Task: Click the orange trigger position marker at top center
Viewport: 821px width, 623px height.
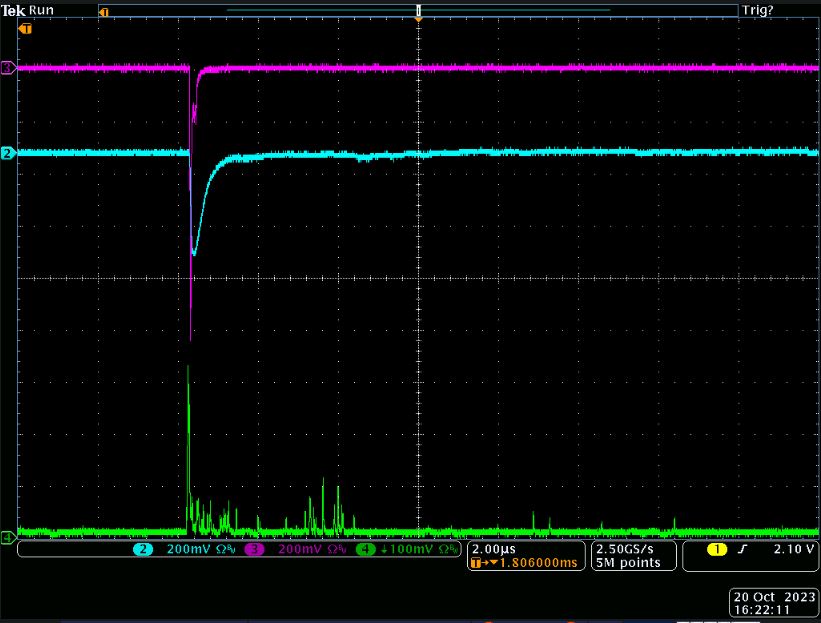Action: [x=418, y=19]
